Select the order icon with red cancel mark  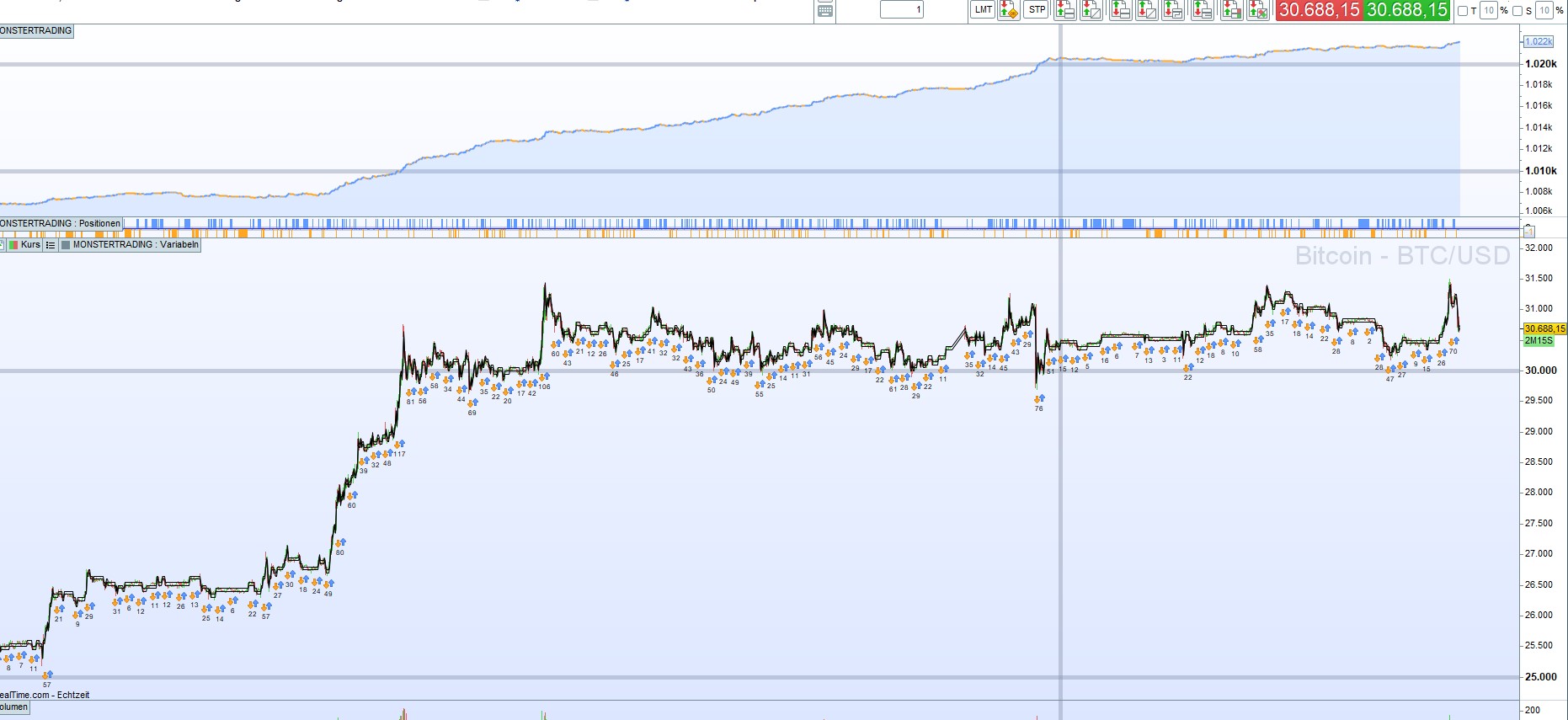[x=1257, y=10]
